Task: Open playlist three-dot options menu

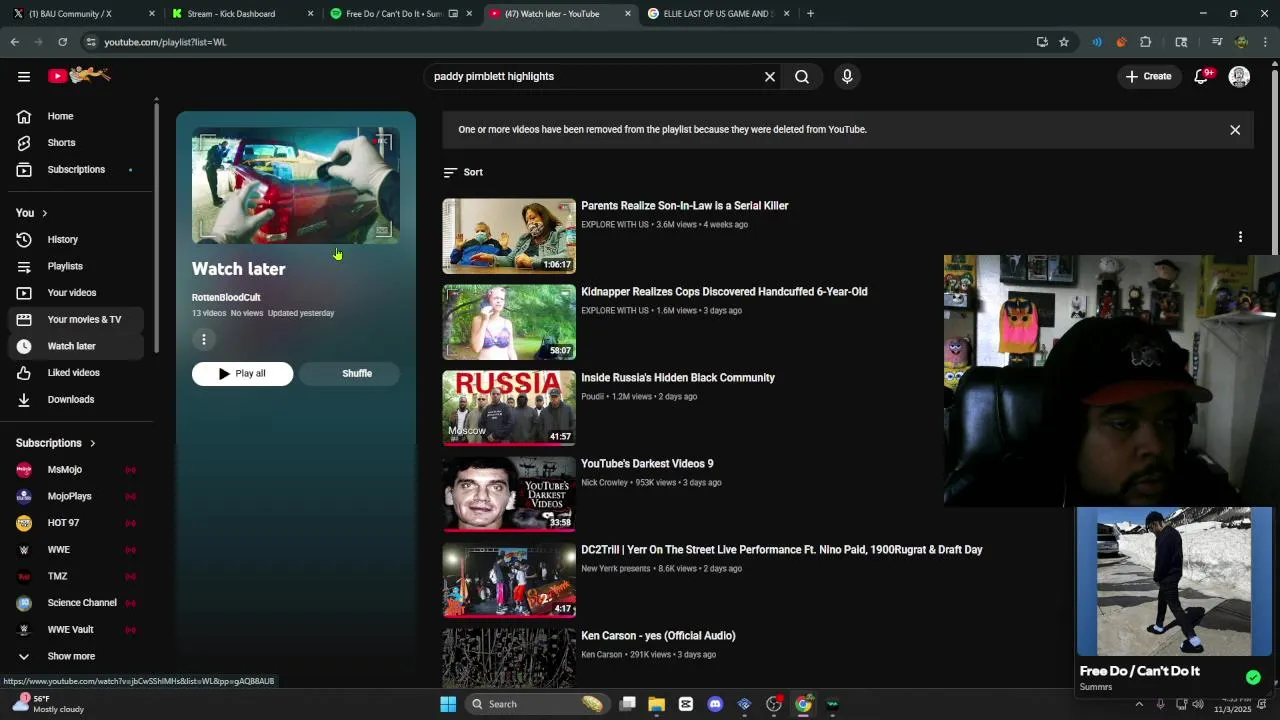Action: click(204, 340)
